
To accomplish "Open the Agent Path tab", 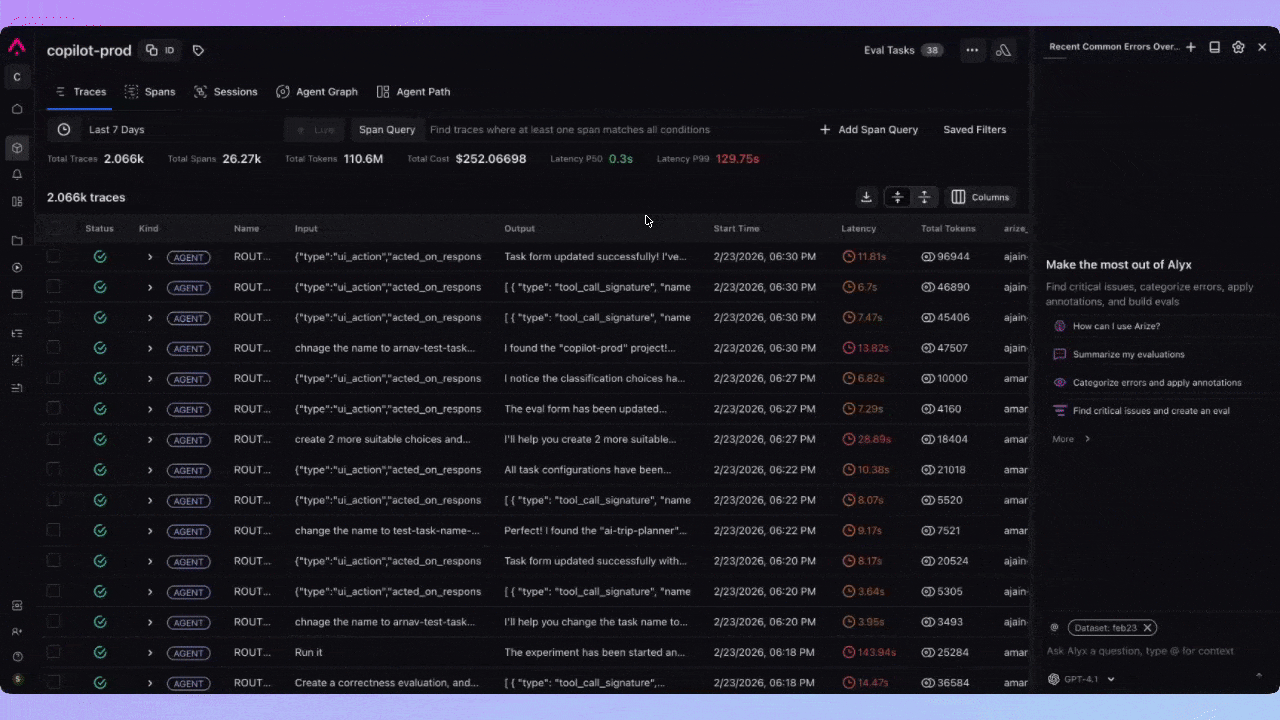I will pyautogui.click(x=413, y=92).
